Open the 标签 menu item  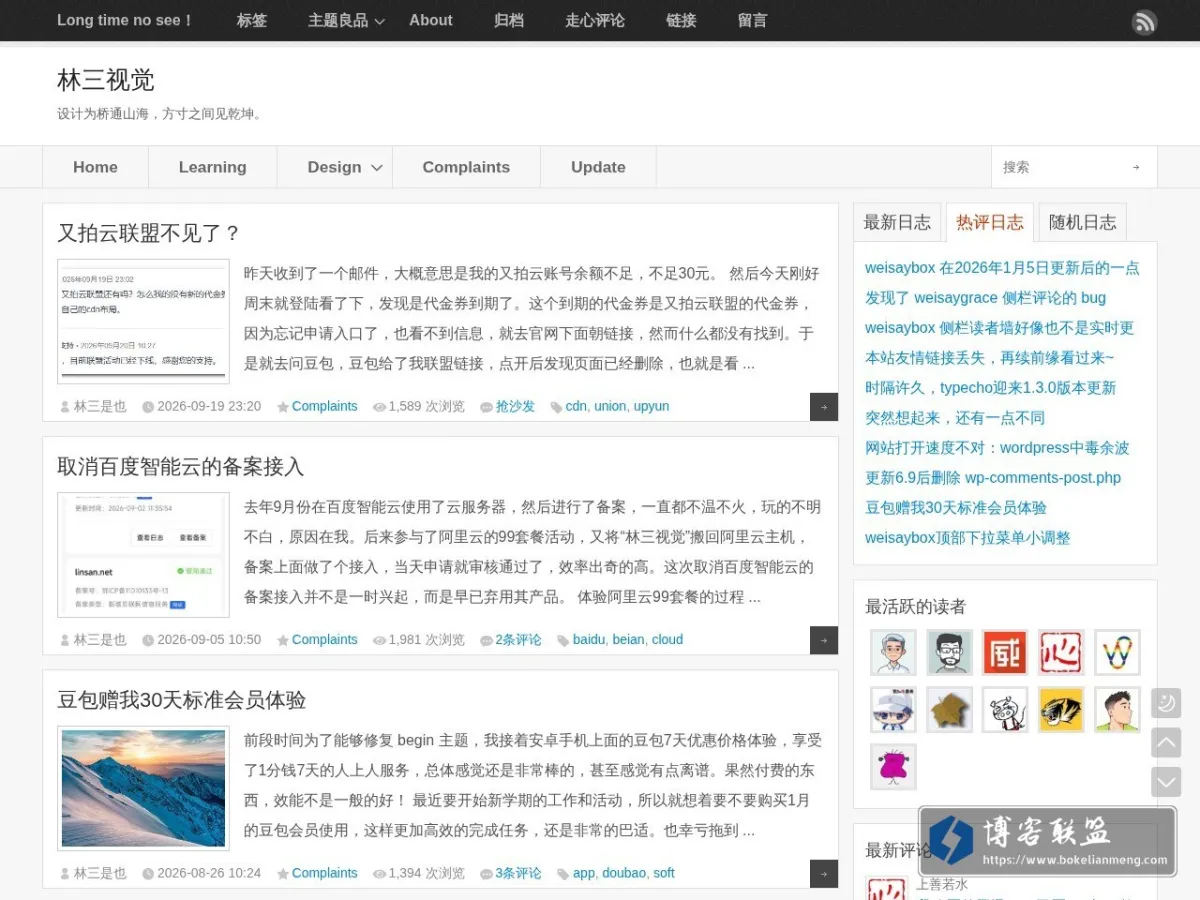252,20
